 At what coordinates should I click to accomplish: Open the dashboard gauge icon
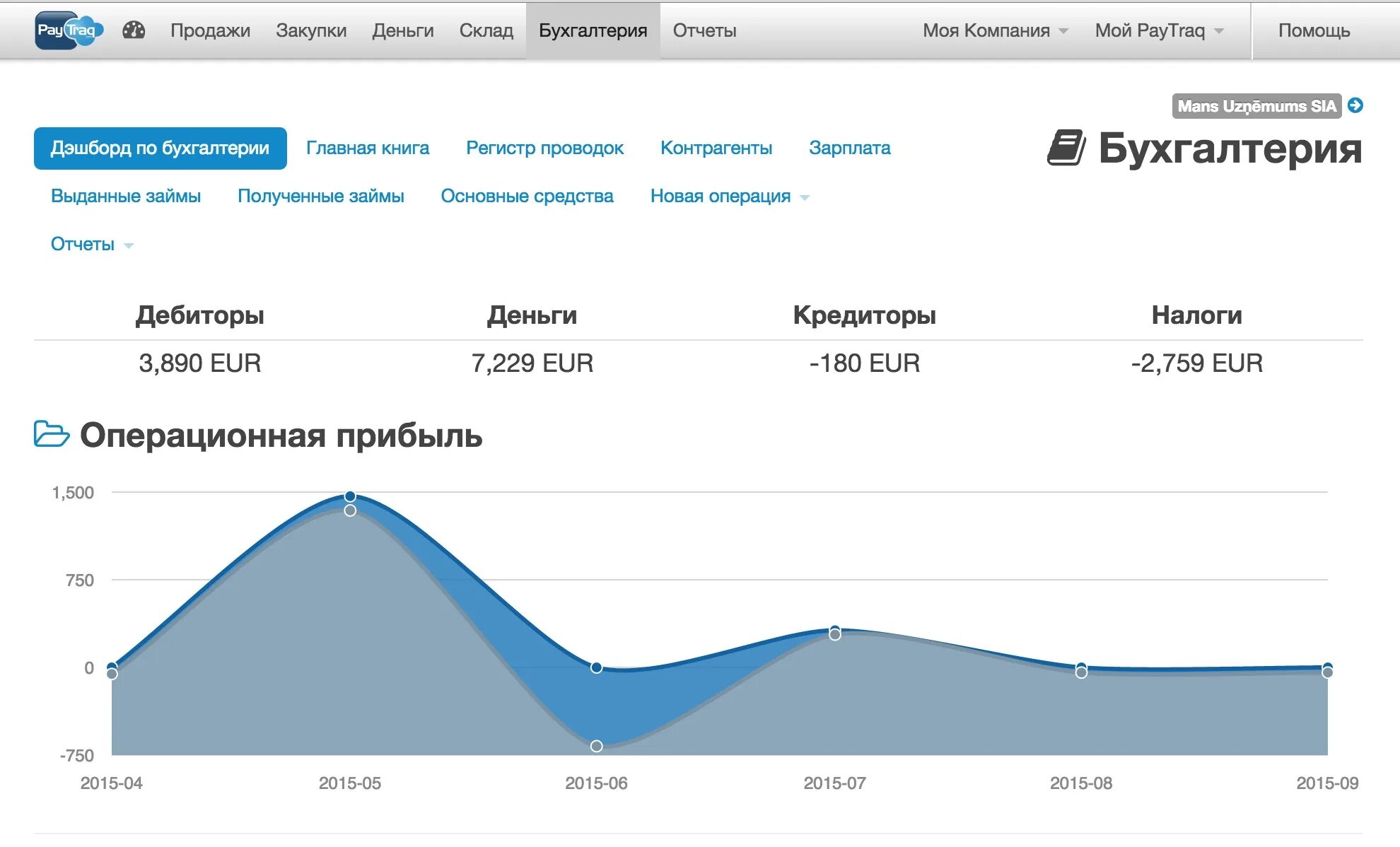[134, 30]
